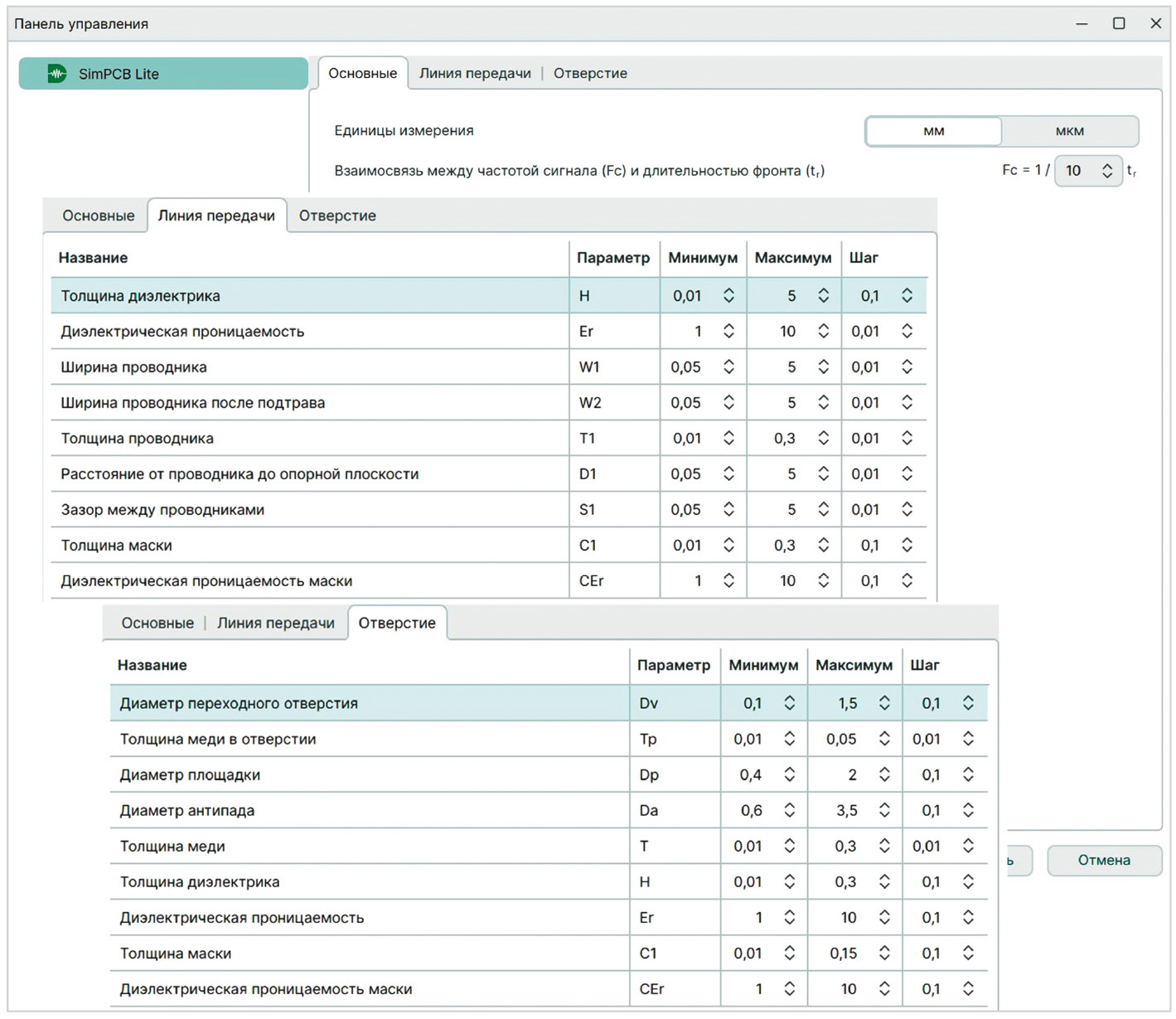
Task: Adjust minimum stepper for C1 in bottom table
Action: tap(789, 953)
